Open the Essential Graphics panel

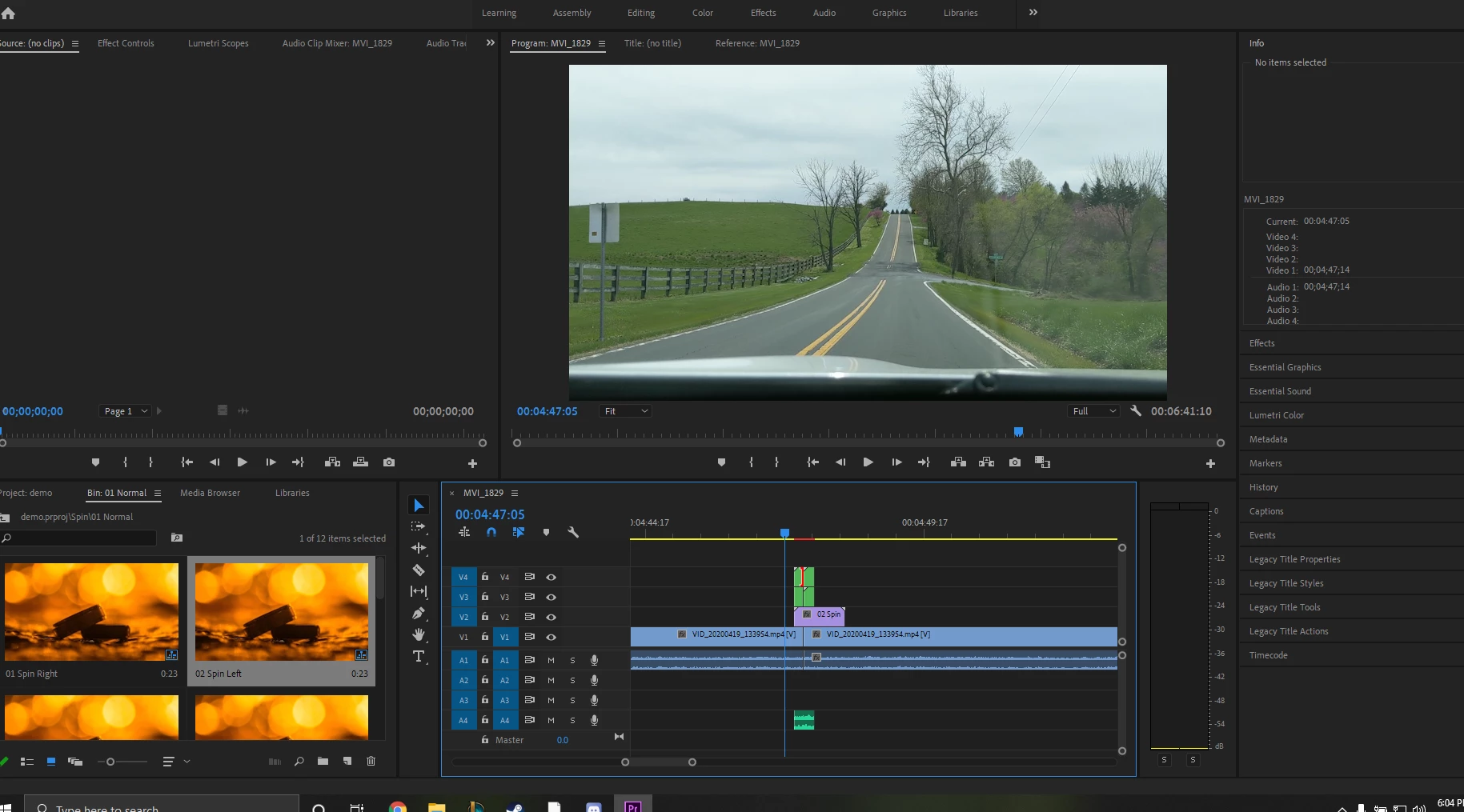coord(1285,367)
